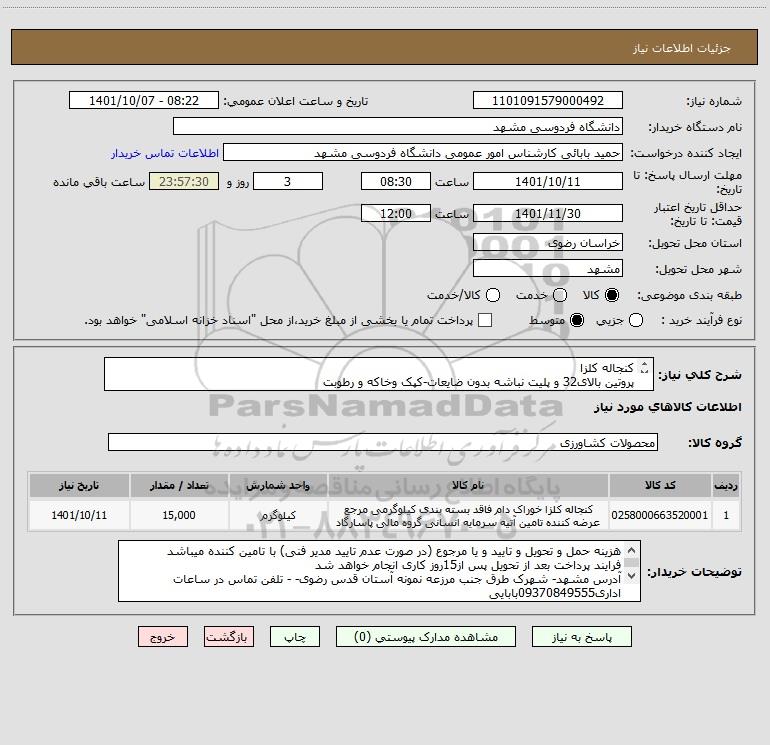Viewport: 770px width, 745px height.
Task: Click the request creator حمید بابائی field
Action: [423, 153]
